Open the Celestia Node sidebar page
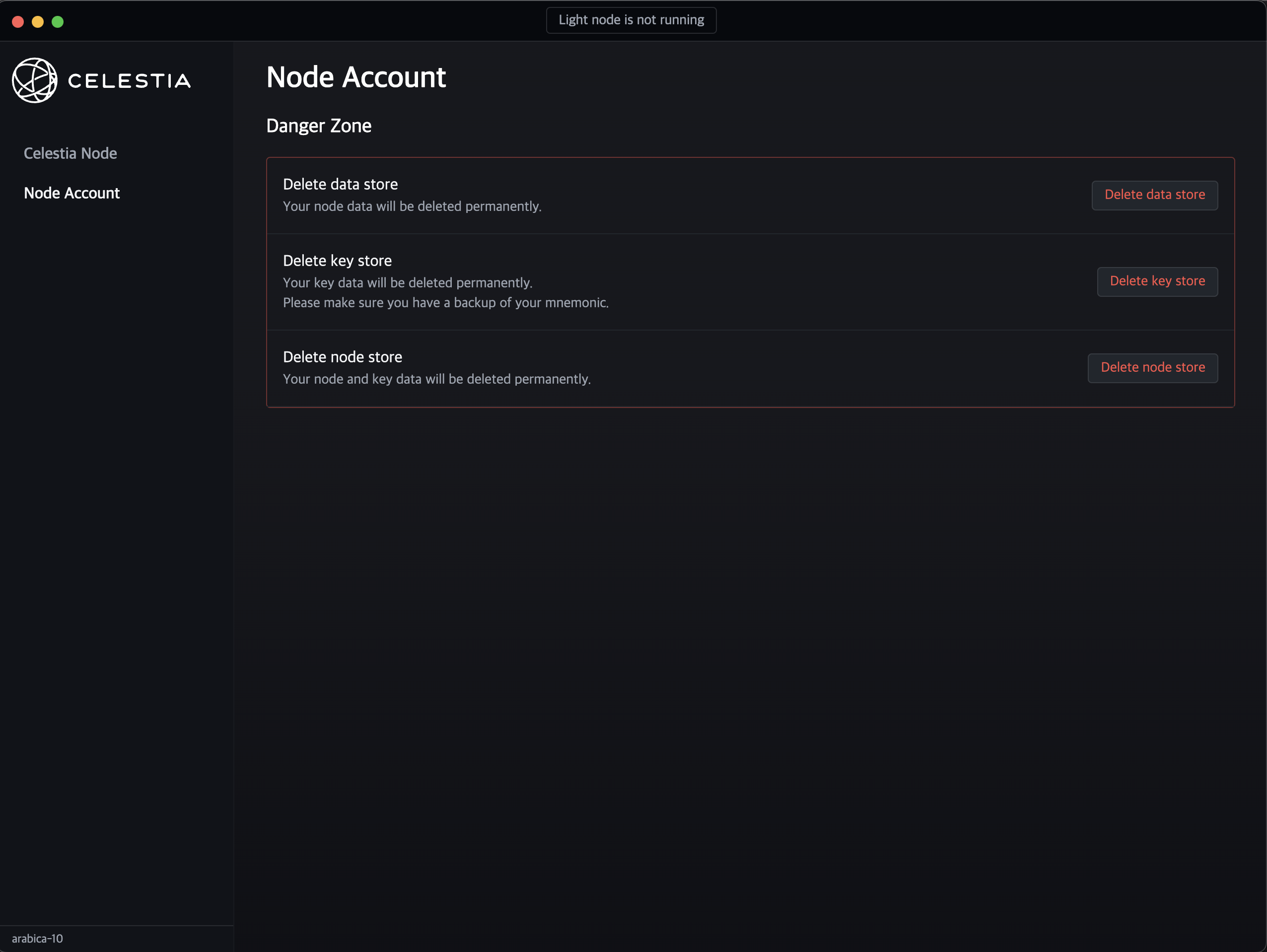This screenshot has height=952, width=1267. point(70,153)
